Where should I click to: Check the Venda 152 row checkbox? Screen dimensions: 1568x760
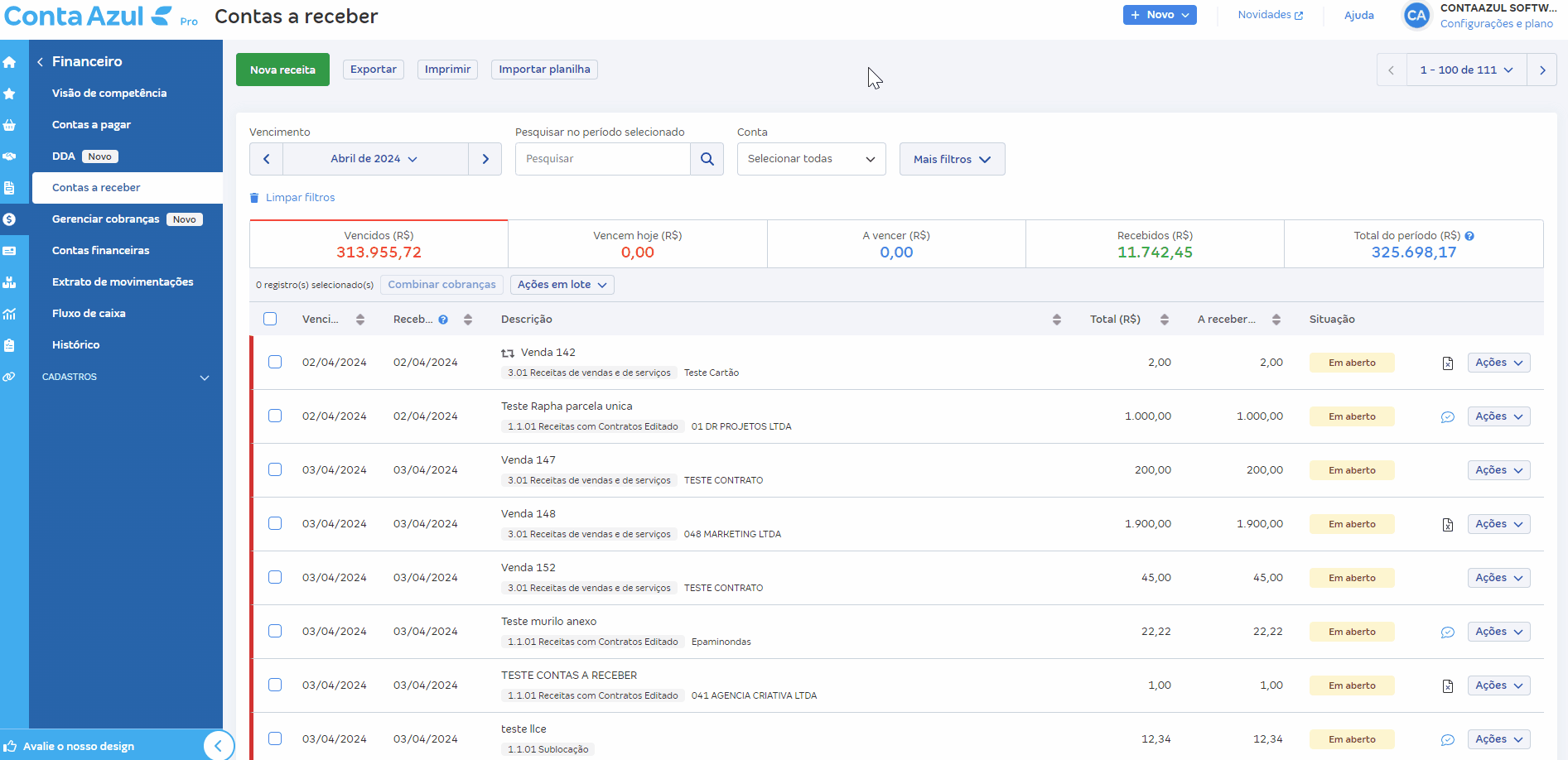coord(275,577)
